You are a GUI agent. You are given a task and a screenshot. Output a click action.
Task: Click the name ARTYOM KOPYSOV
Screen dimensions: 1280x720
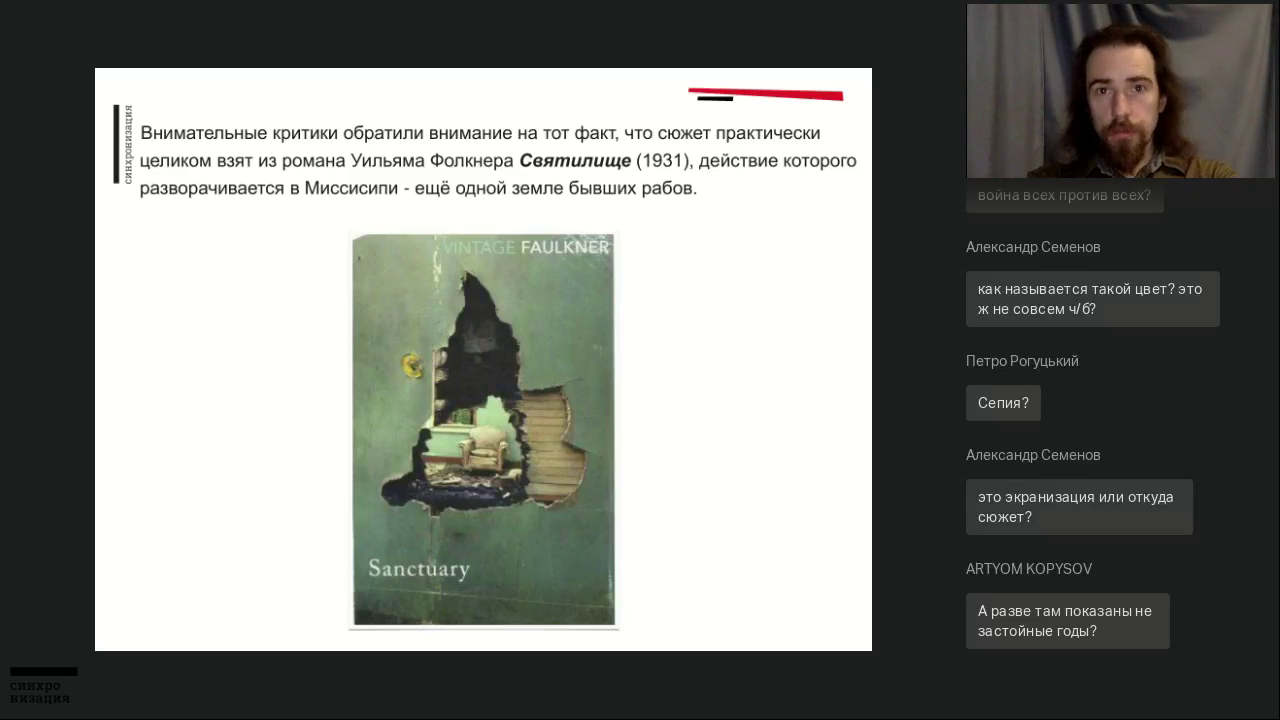[1029, 569]
